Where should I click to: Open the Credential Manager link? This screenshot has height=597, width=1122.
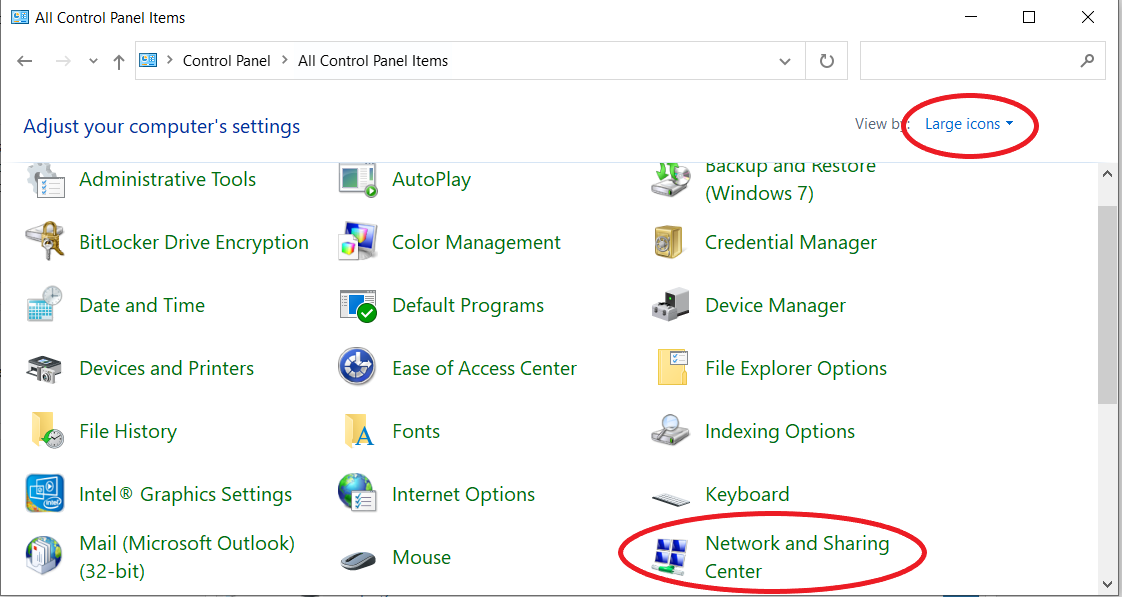click(x=791, y=243)
